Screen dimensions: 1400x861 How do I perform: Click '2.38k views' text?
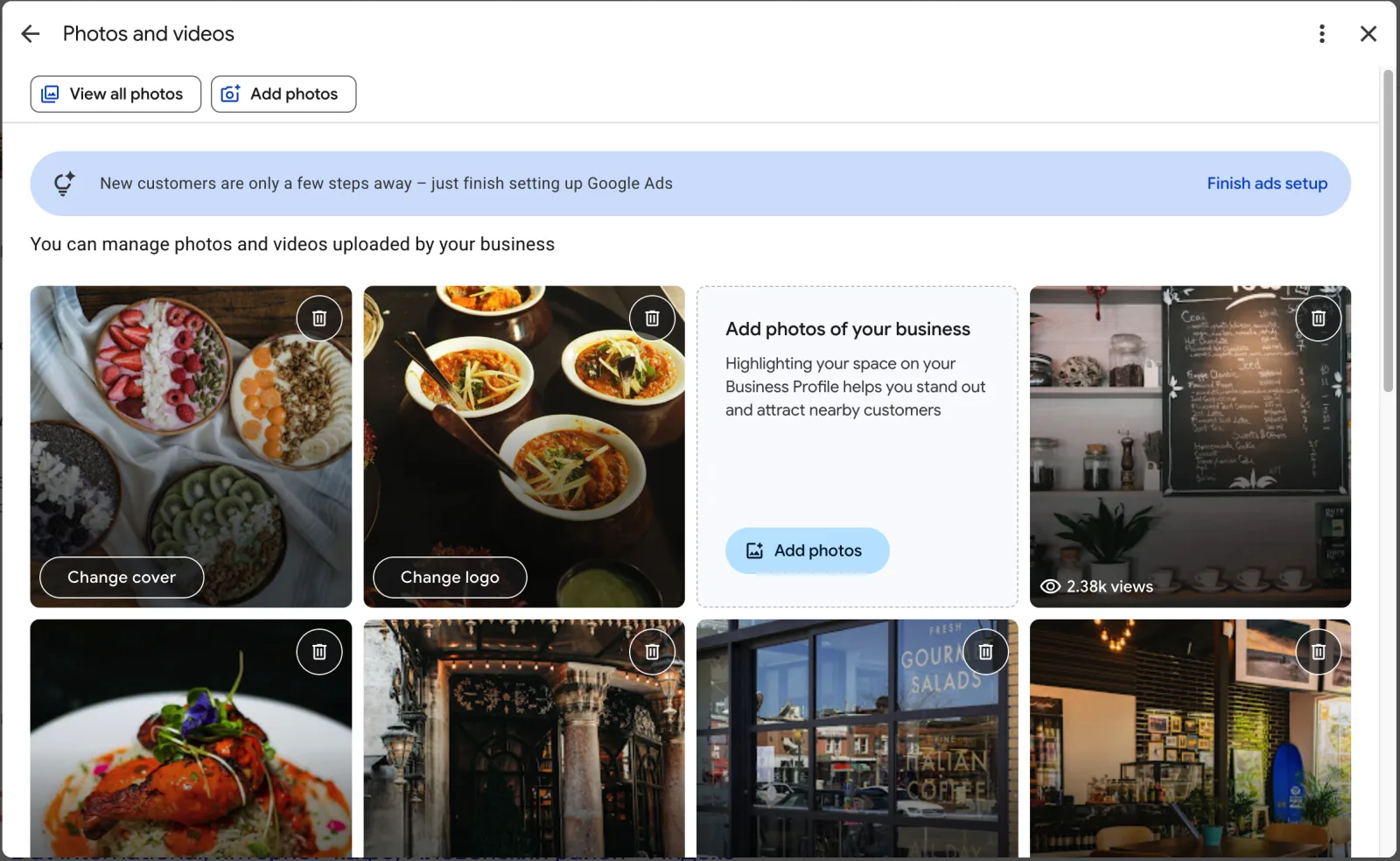(x=1109, y=586)
